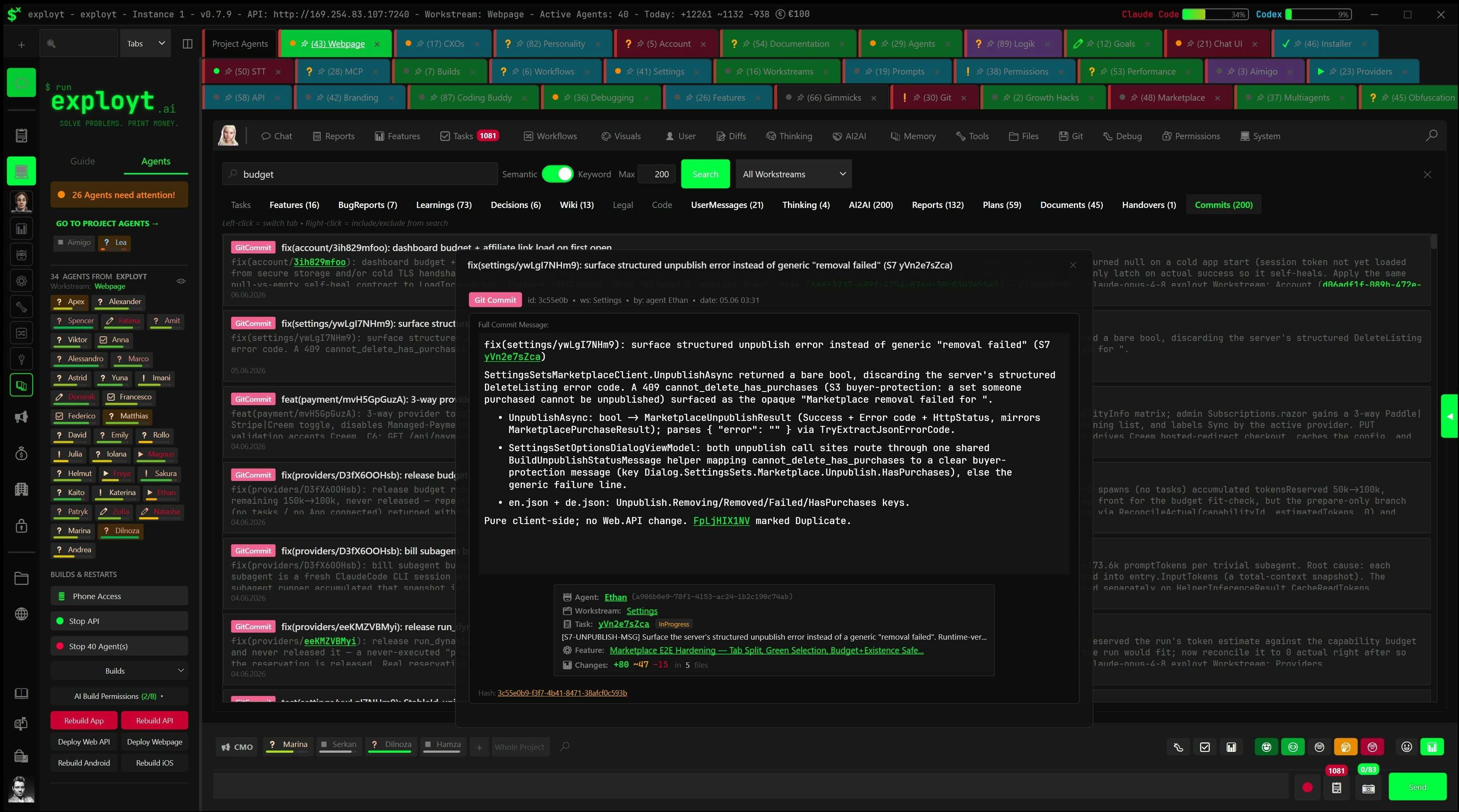Click the orange thinking emoji reaction button
This screenshot has height=812, width=1459.
[x=1346, y=747]
